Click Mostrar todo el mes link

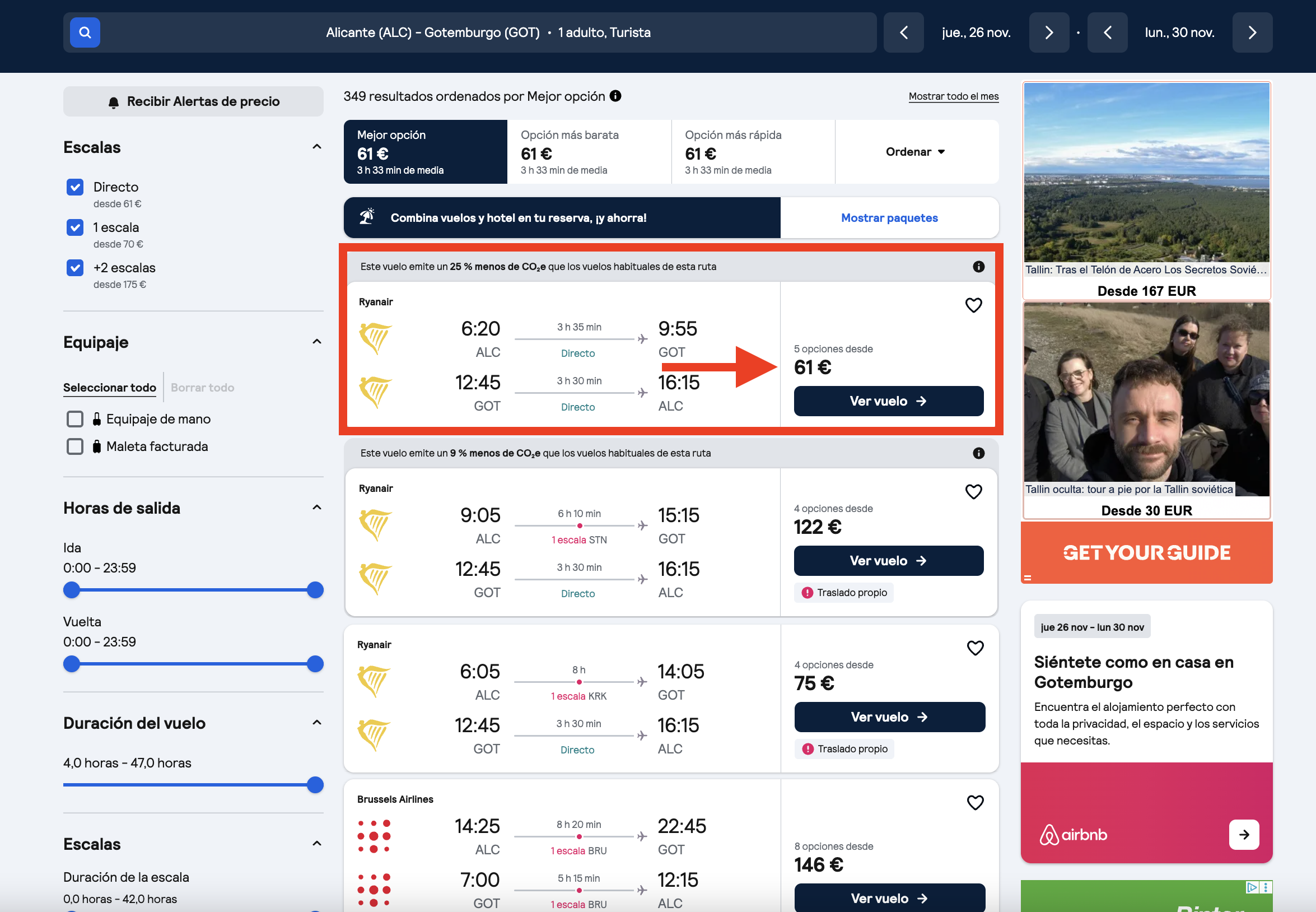click(953, 96)
